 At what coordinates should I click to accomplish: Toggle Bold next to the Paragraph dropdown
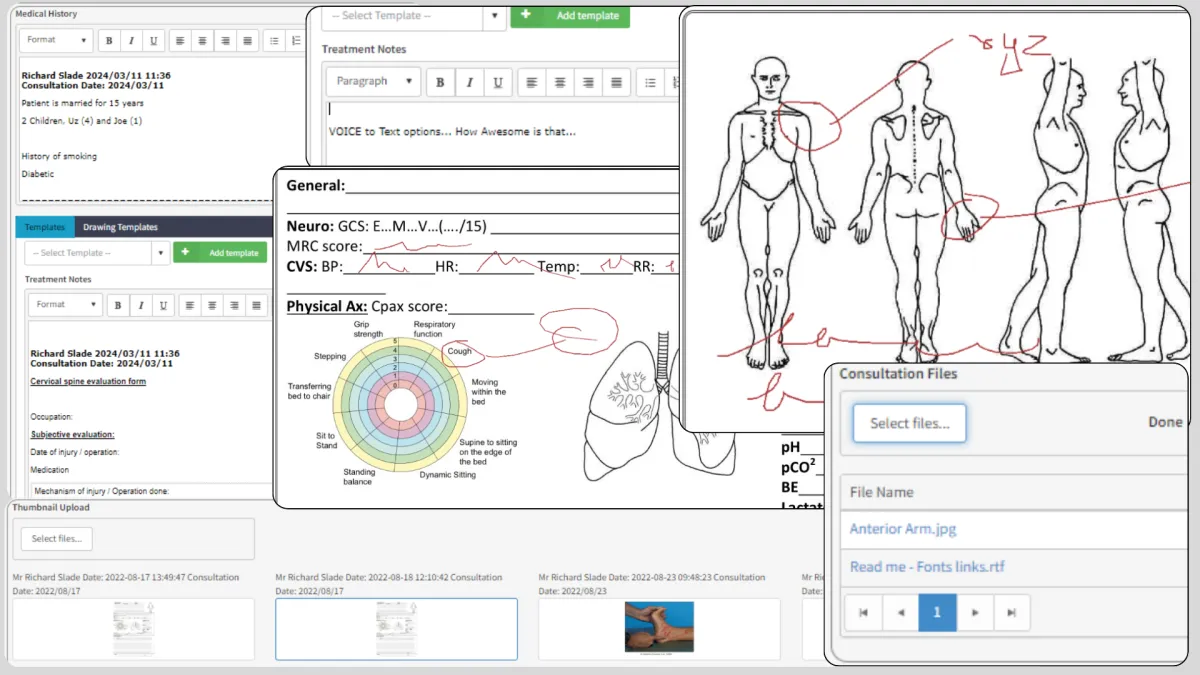click(440, 82)
